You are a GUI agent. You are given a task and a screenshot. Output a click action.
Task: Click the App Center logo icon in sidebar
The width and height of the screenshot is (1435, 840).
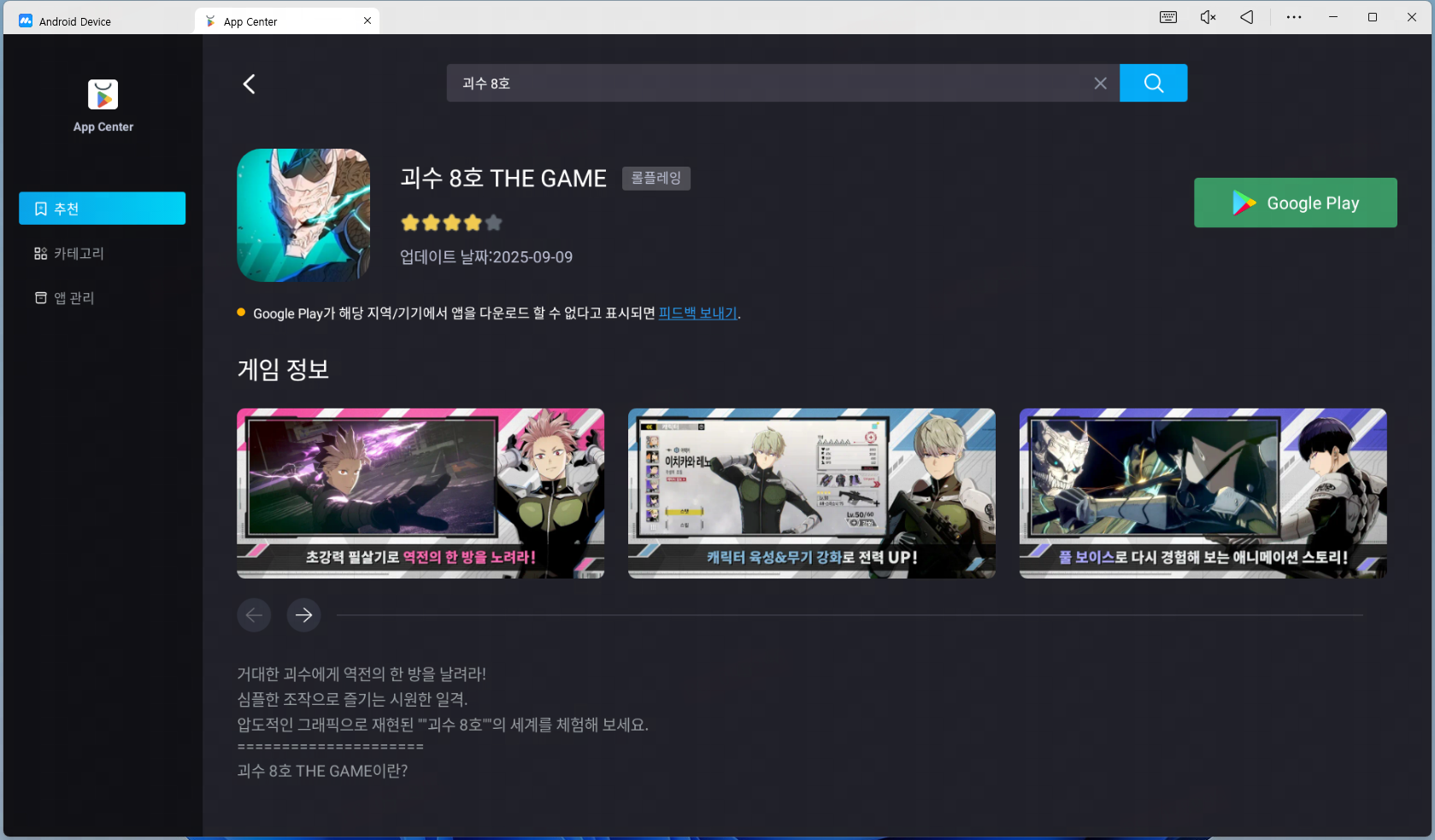pos(103,94)
